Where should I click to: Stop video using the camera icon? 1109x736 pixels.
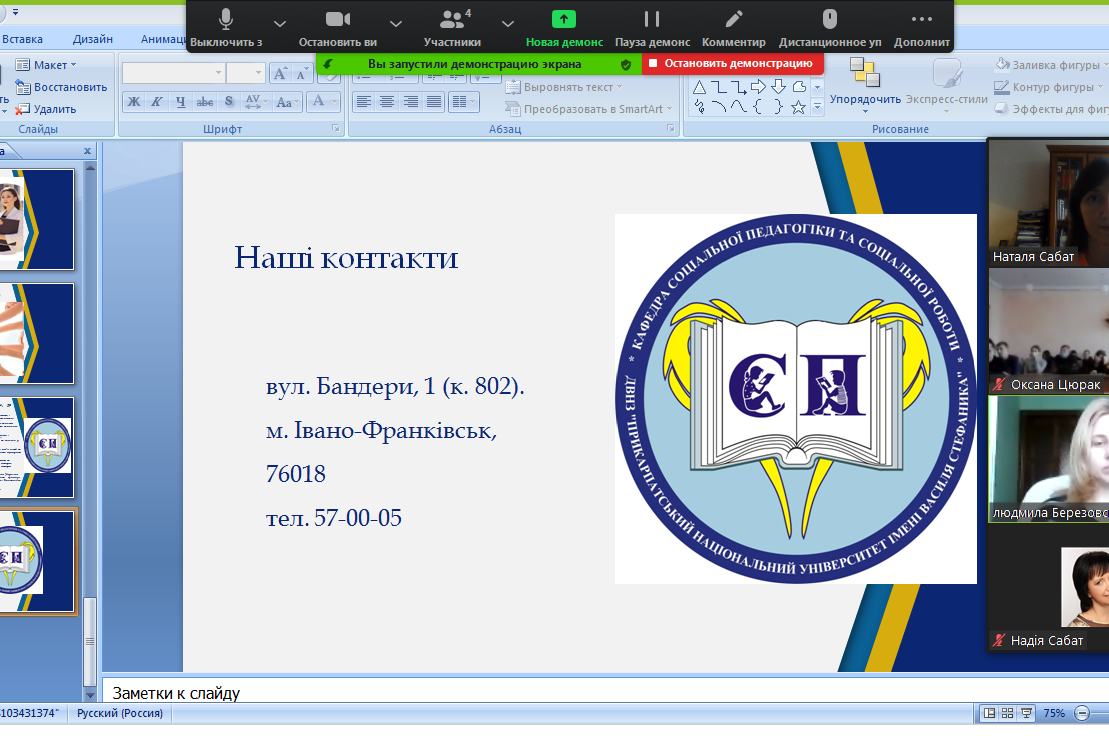click(x=338, y=20)
